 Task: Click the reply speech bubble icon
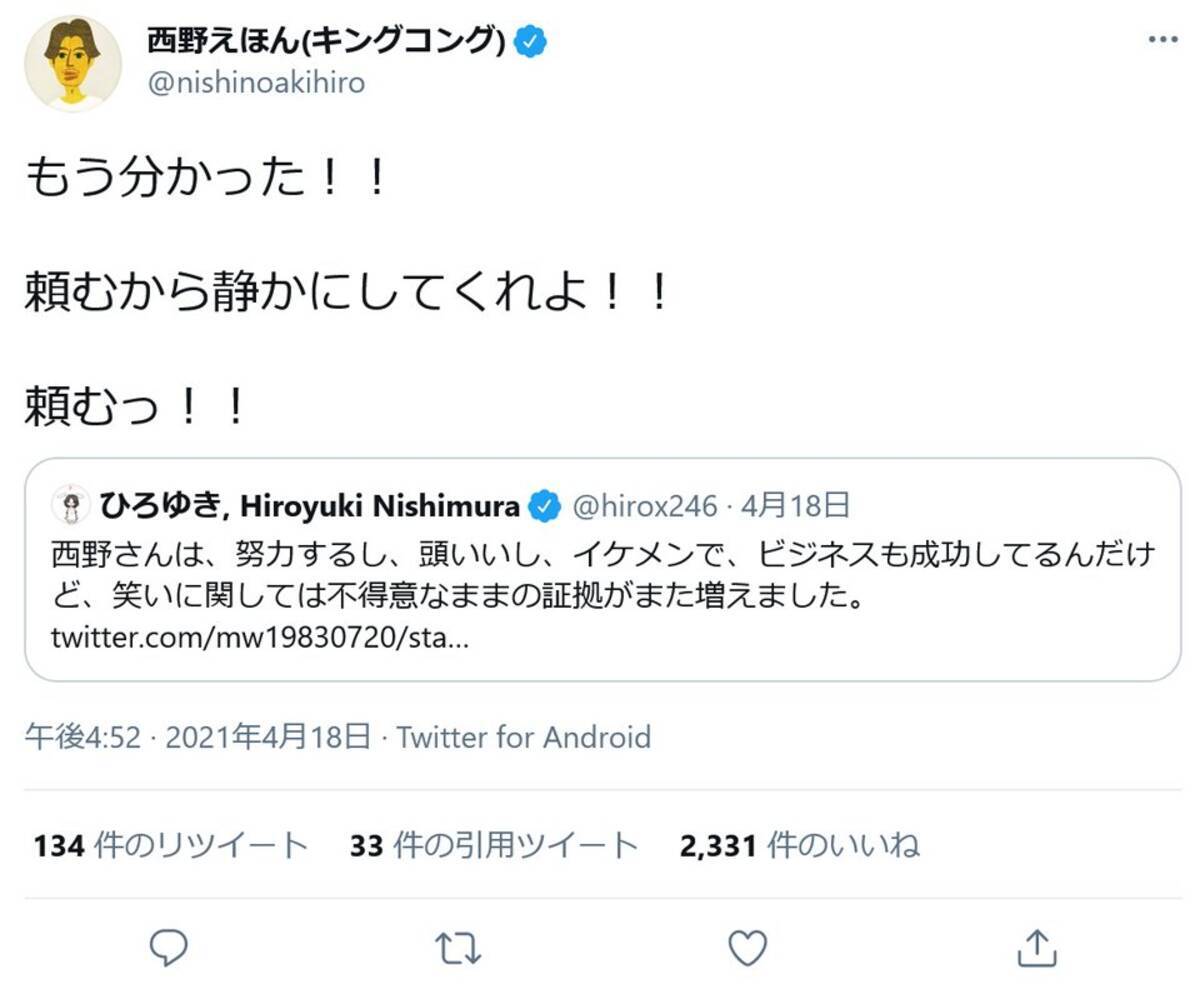pyautogui.click(x=169, y=946)
